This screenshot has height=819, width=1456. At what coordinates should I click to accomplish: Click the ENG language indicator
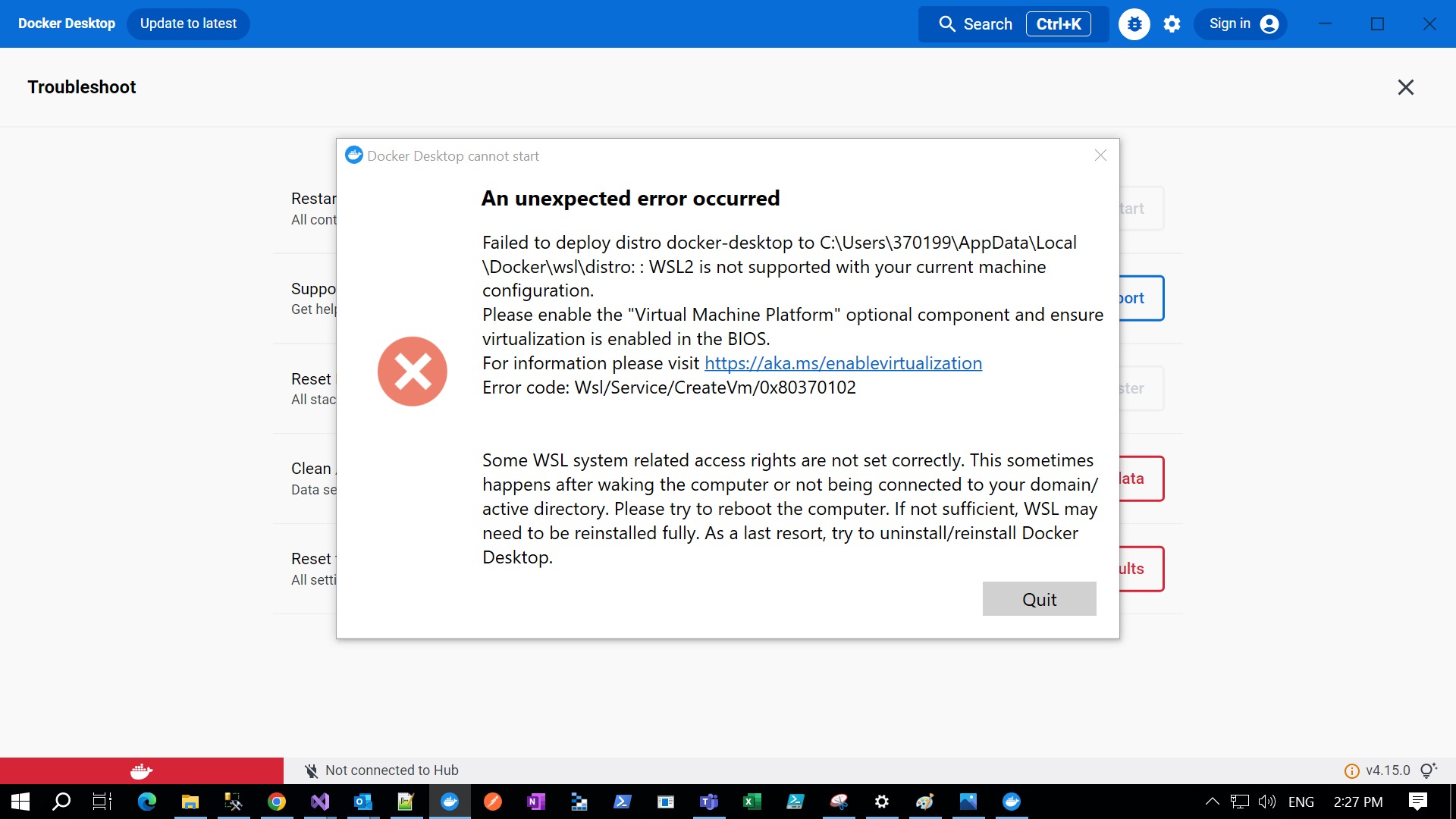click(x=1301, y=802)
